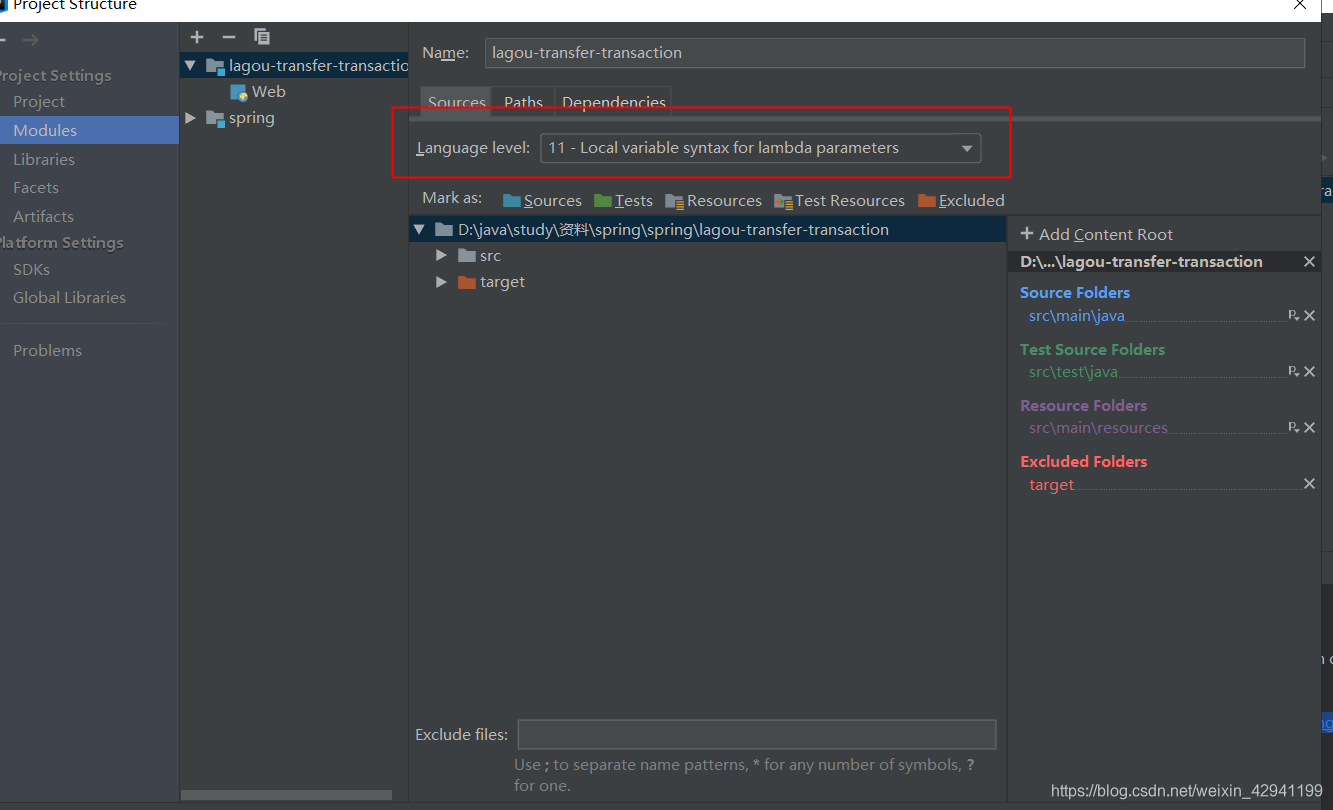Select content root path row

click(707, 230)
